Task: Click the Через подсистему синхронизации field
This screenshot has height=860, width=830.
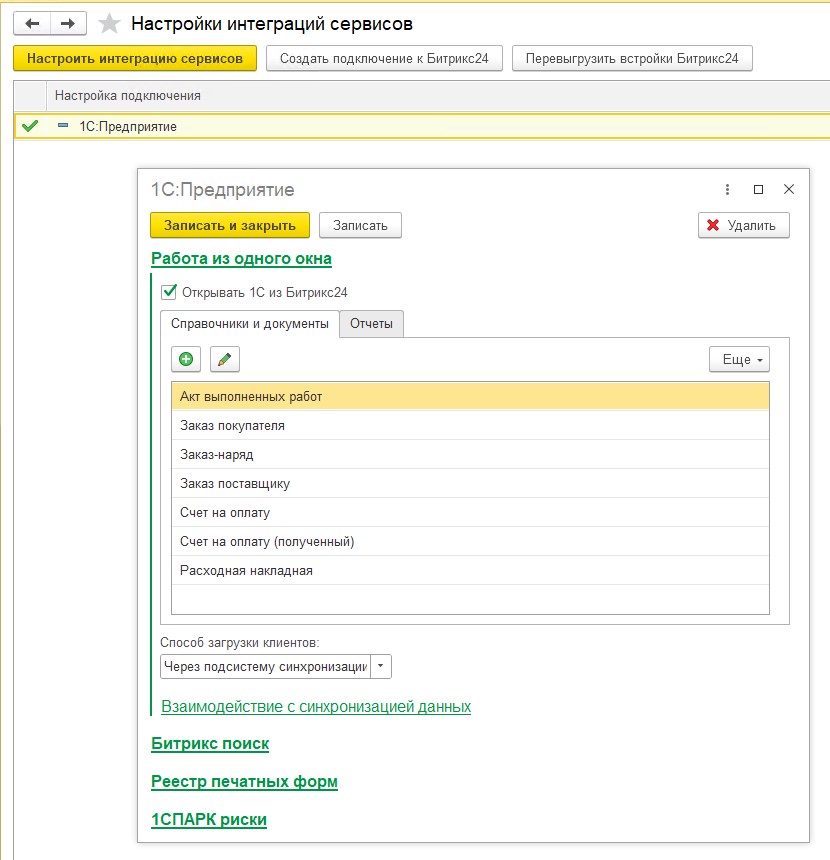Action: tap(266, 666)
